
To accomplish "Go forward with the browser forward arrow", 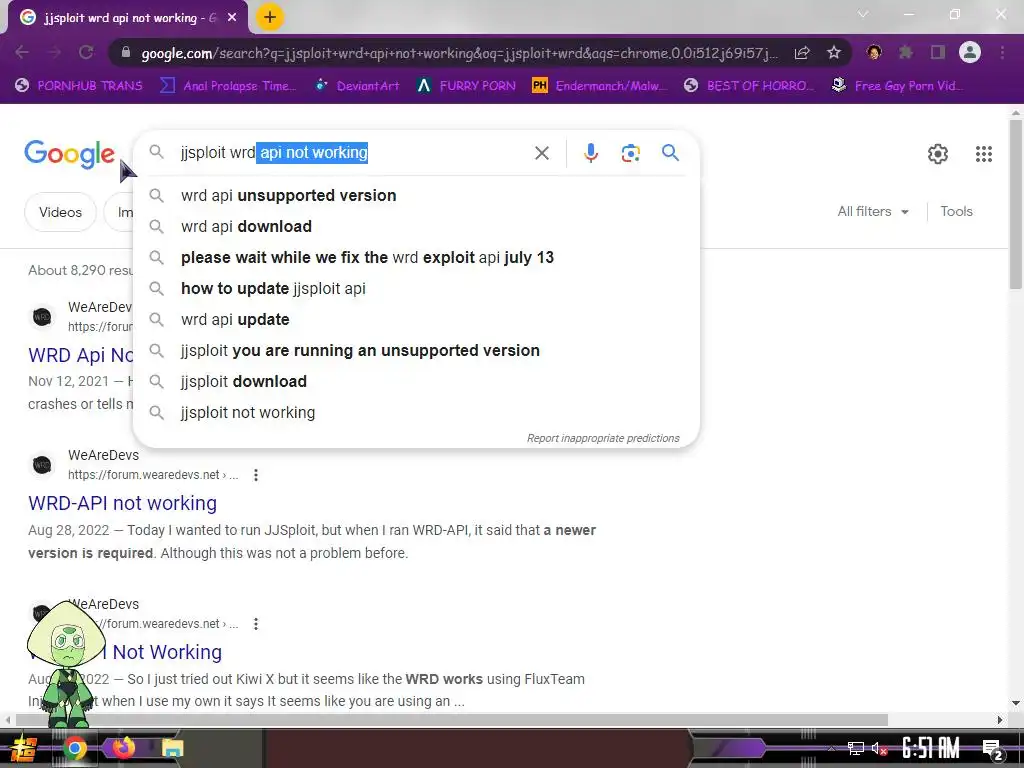I will click(54, 52).
